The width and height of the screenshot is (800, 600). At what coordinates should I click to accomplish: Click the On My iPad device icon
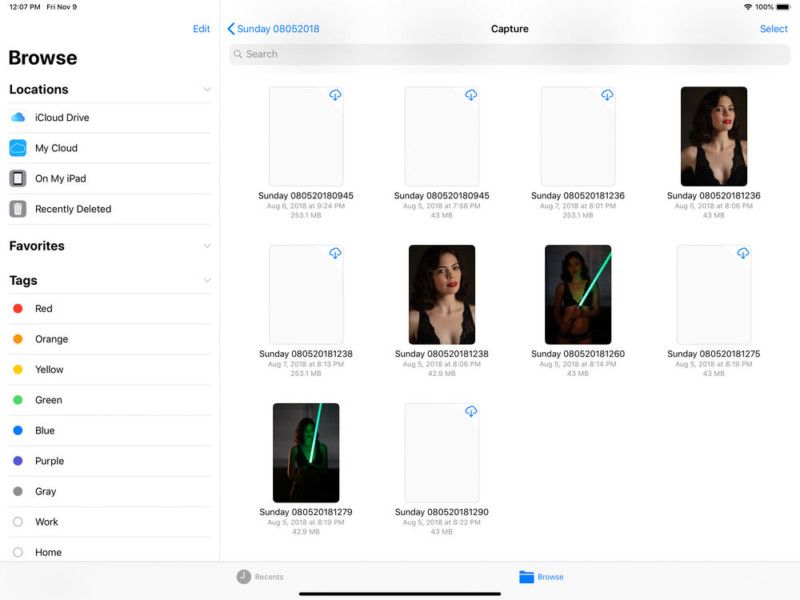(18, 179)
